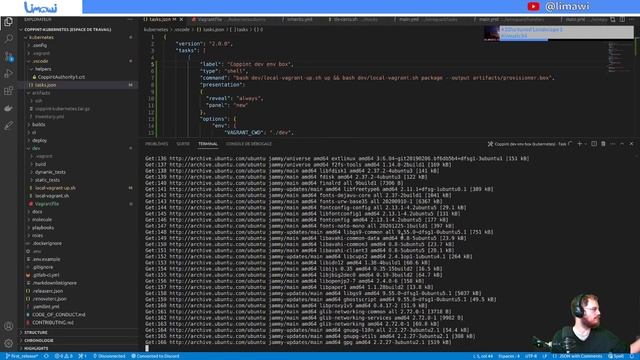Screen dimensions: 640x360
Task: Click .vscode in the breadcrumb path
Action: click(182, 29)
